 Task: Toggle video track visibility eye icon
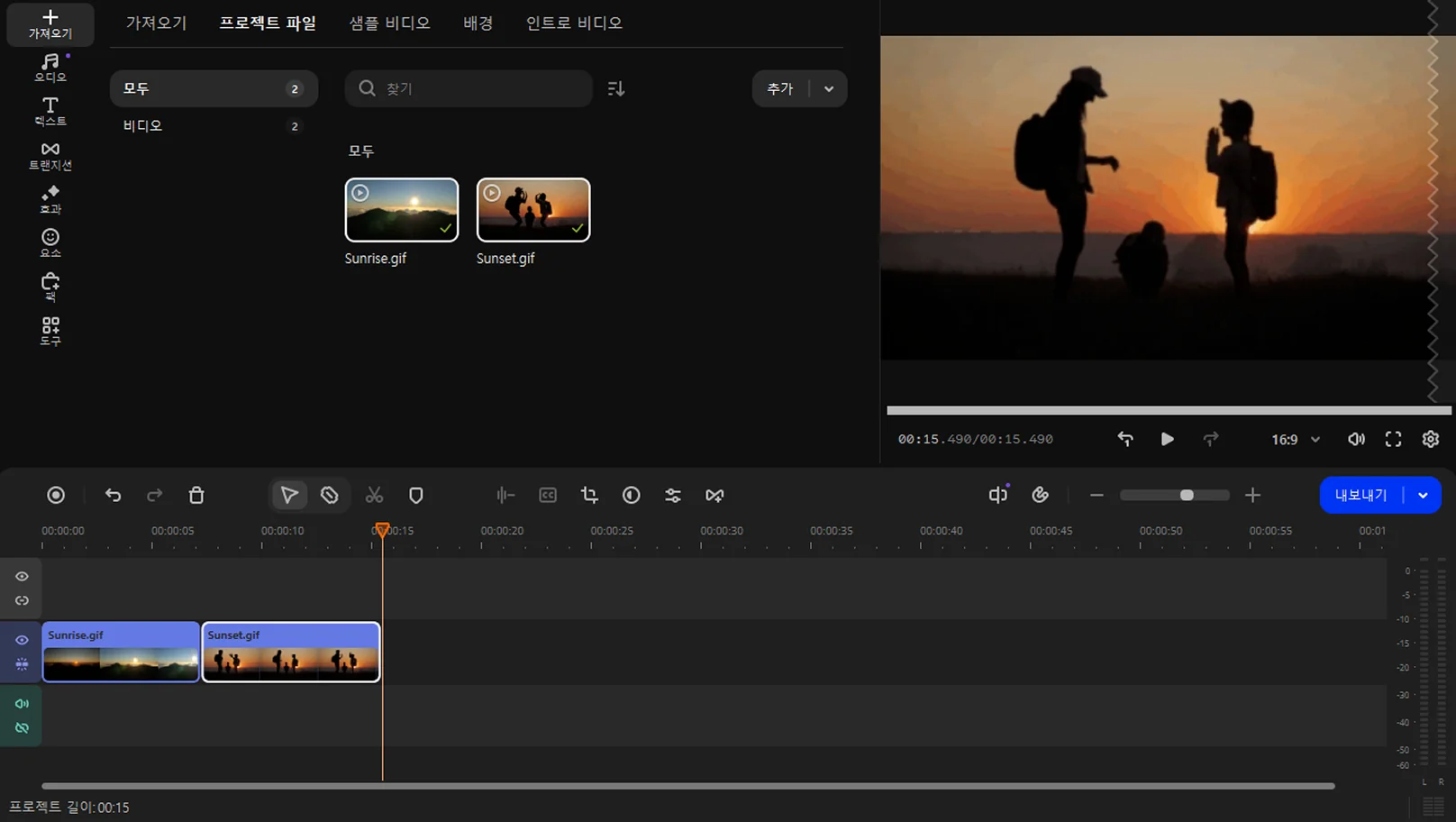tap(22, 640)
